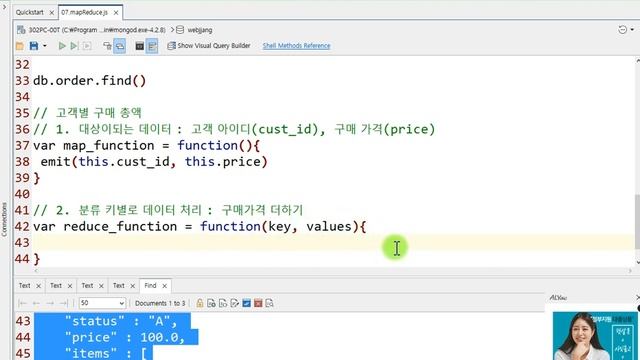Go to previous page of results

(36, 303)
